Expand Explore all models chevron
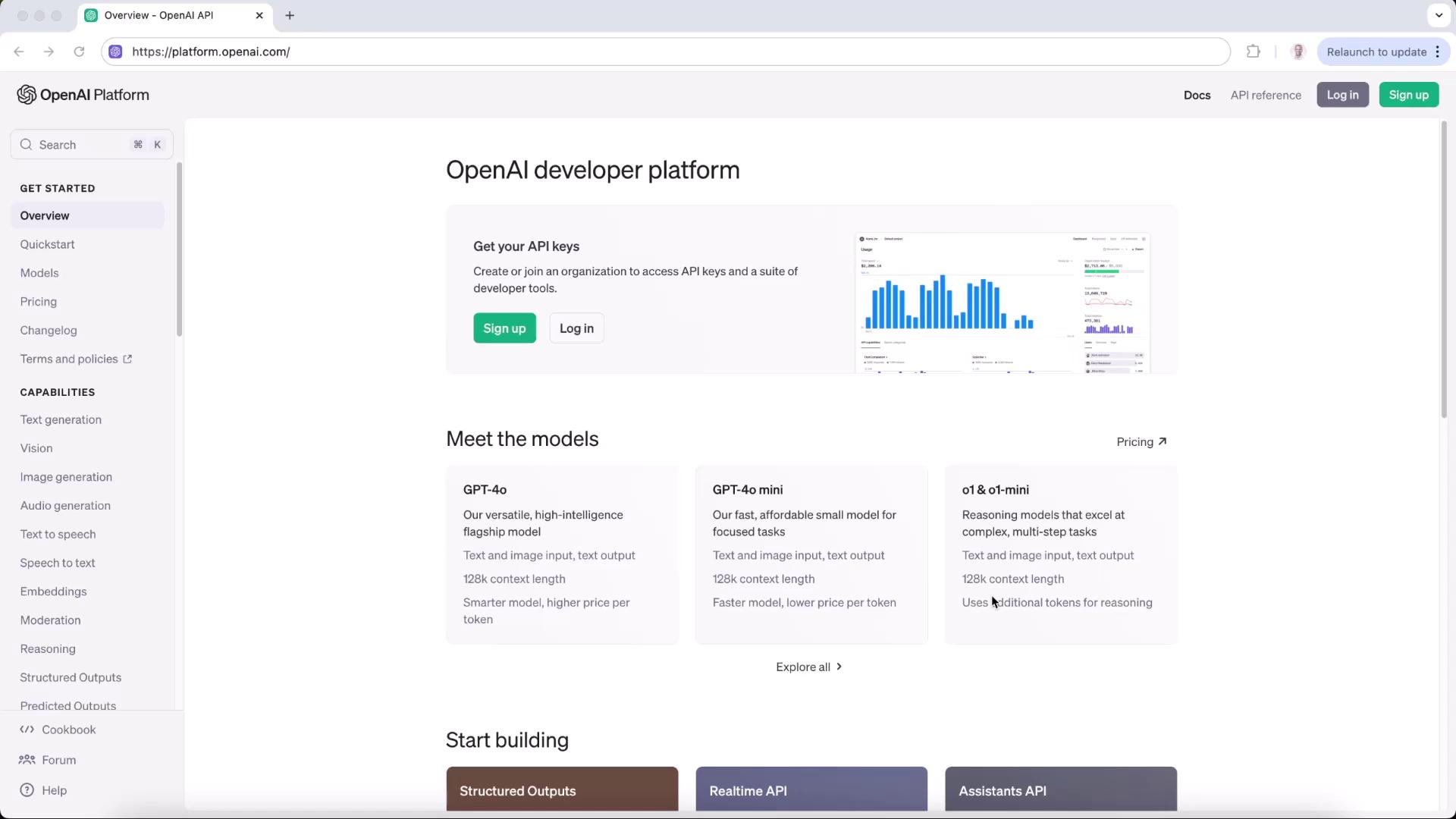Image resolution: width=1456 pixels, height=819 pixels. click(x=839, y=667)
